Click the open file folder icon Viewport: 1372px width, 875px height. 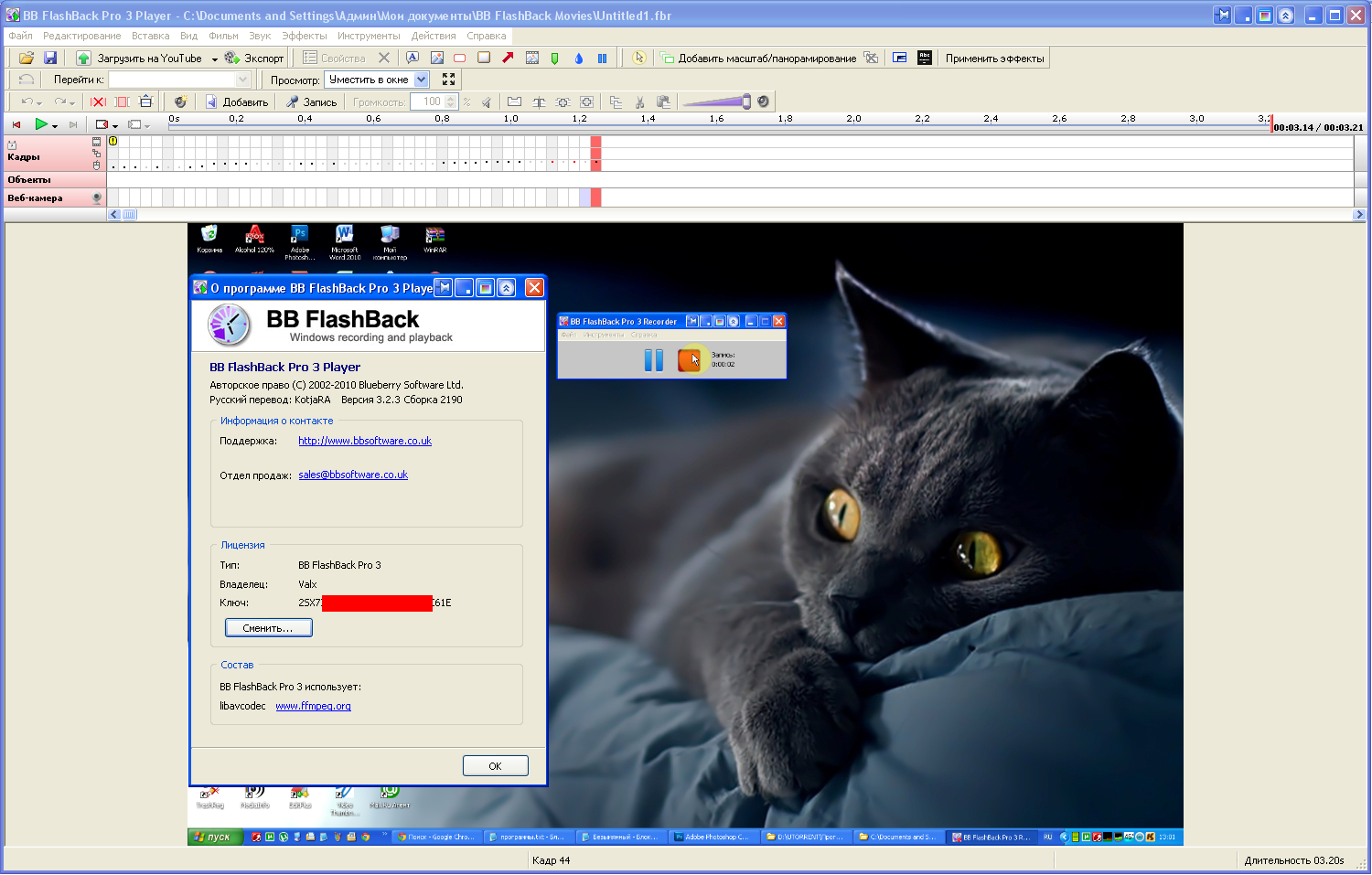[x=27, y=58]
